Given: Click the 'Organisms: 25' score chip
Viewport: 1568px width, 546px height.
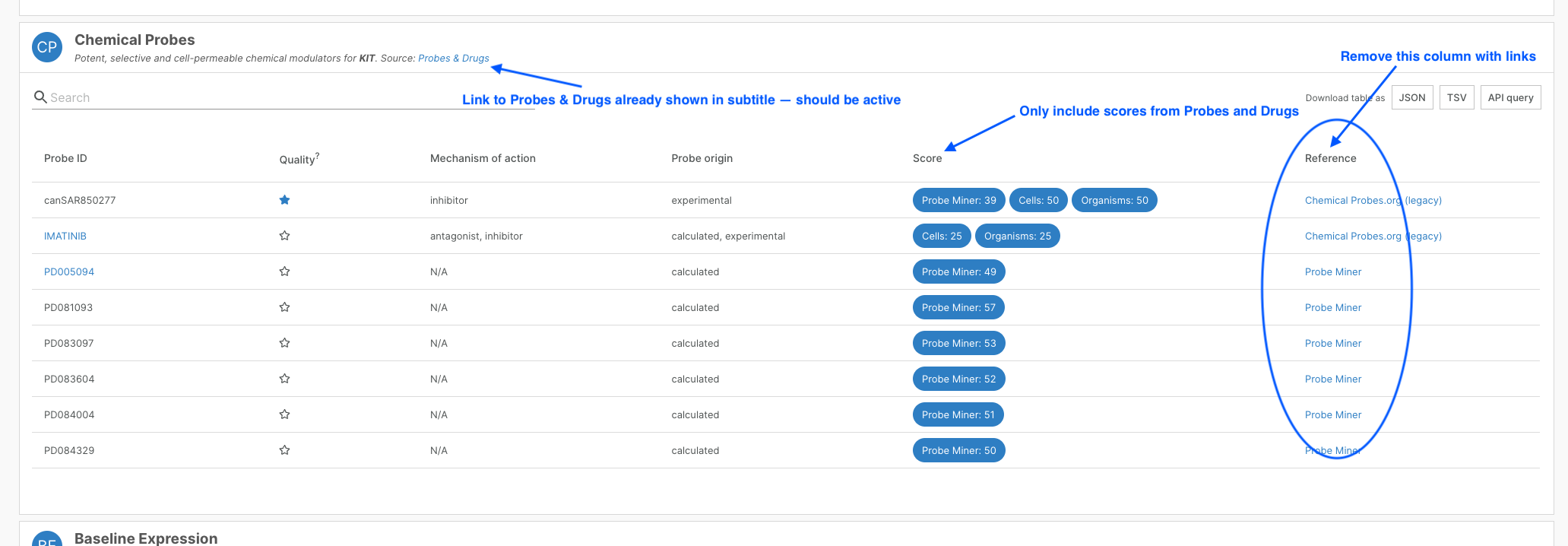Looking at the screenshot, I should coord(1017,236).
